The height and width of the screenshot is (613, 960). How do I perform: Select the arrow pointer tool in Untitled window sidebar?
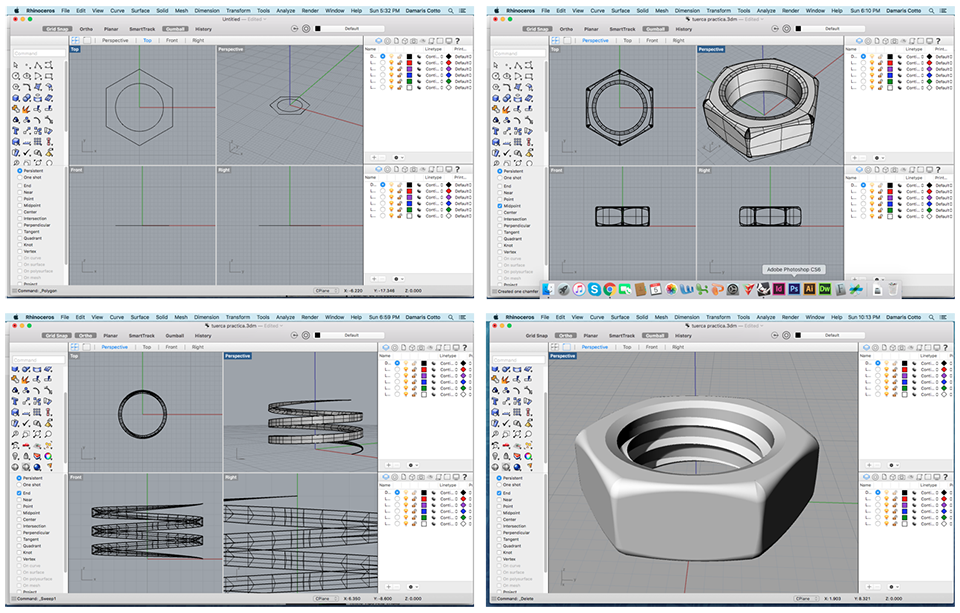[16, 65]
